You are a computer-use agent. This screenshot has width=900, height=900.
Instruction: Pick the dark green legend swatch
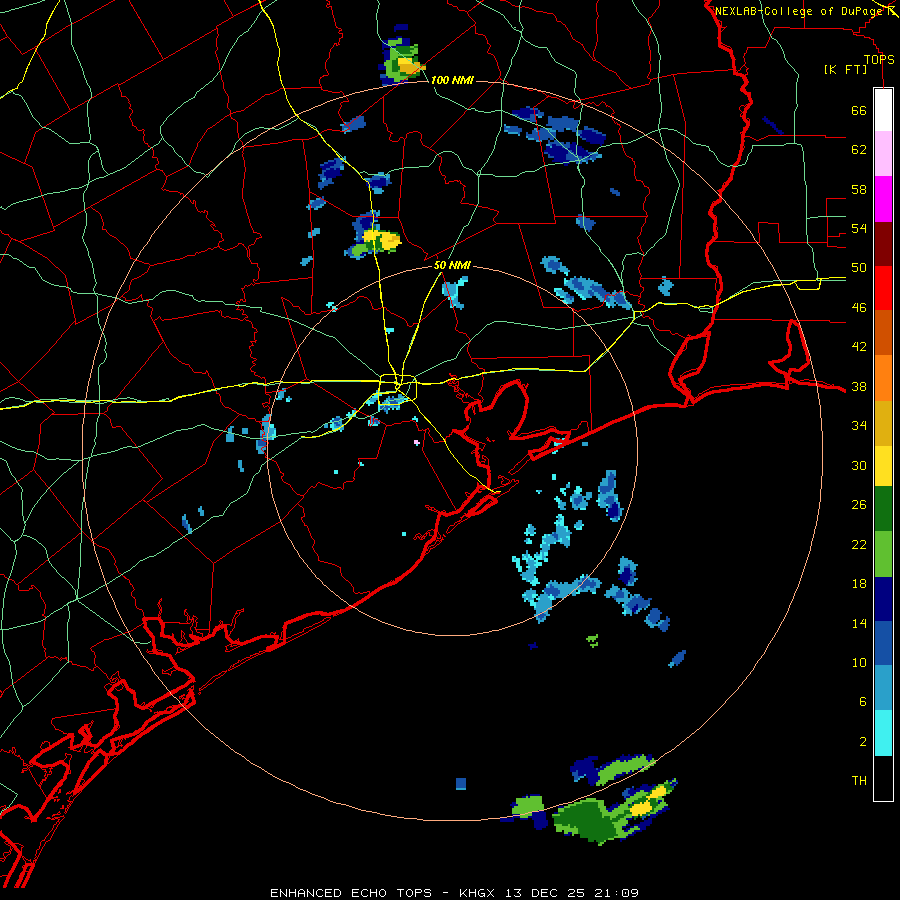(883, 509)
